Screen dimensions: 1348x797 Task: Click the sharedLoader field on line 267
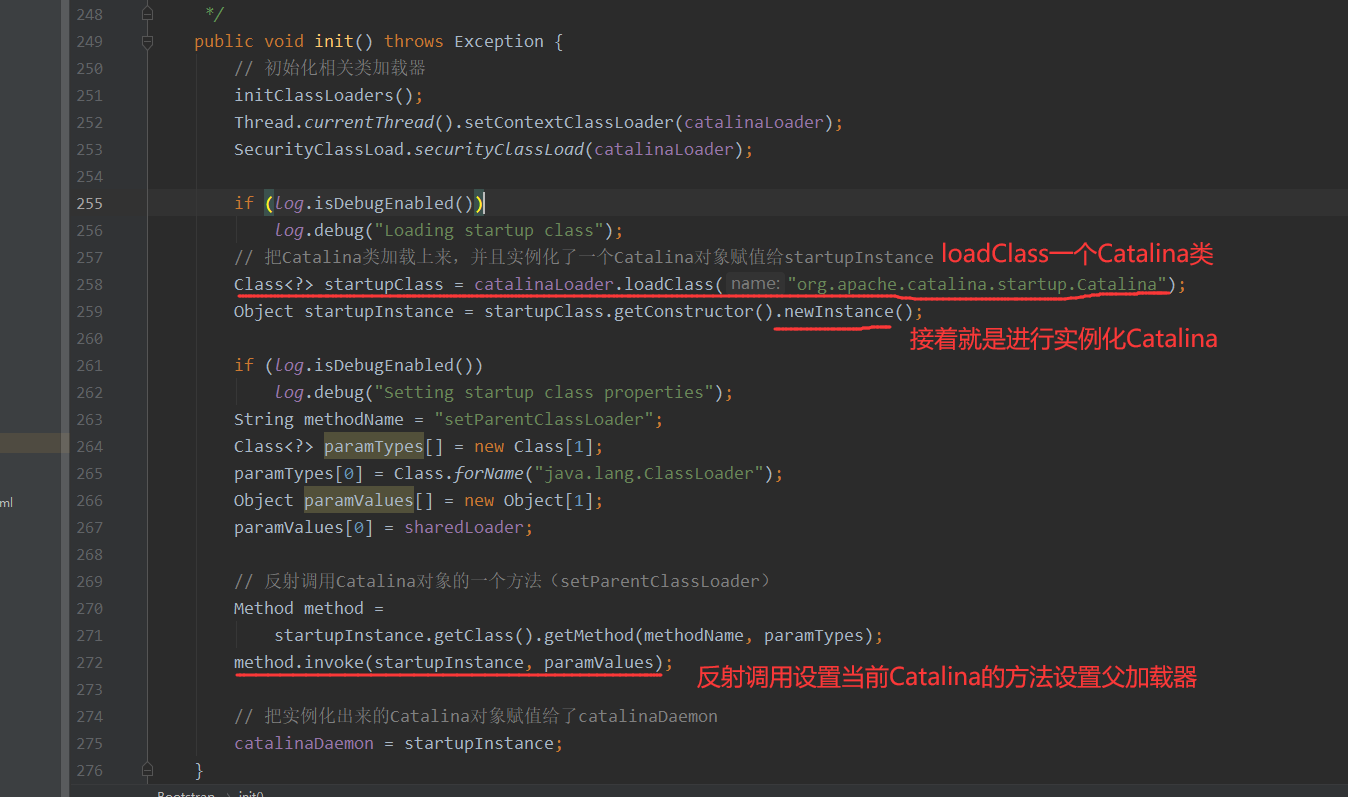[464, 527]
